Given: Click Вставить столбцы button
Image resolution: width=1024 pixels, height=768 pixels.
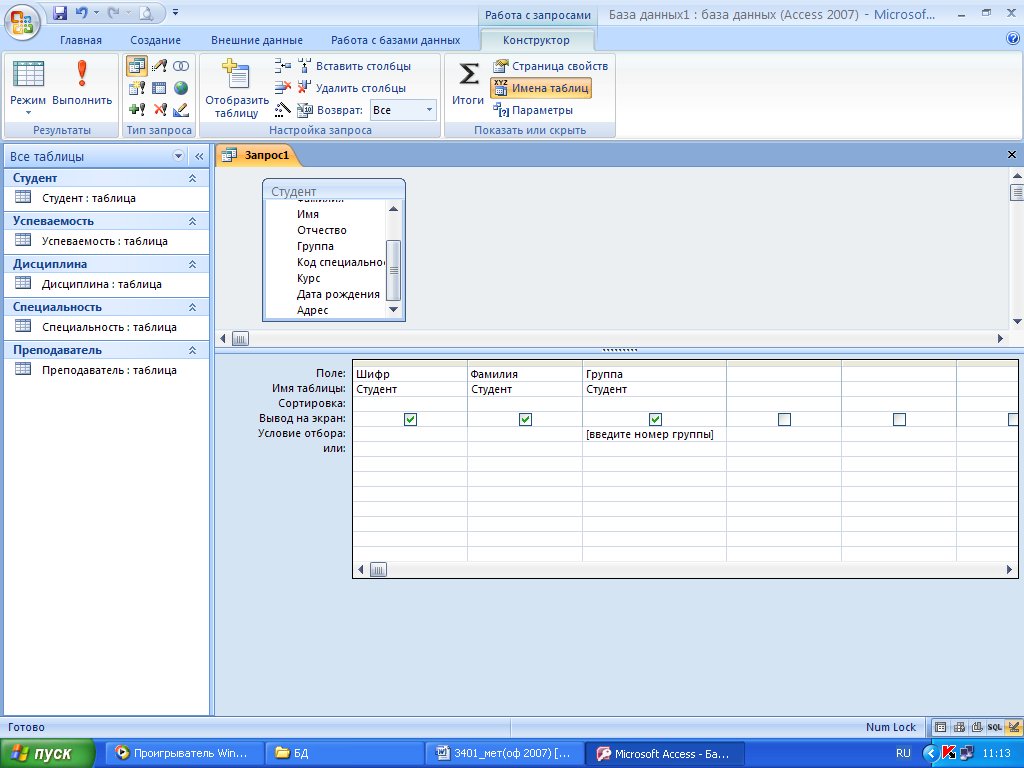Looking at the screenshot, I should [355, 65].
